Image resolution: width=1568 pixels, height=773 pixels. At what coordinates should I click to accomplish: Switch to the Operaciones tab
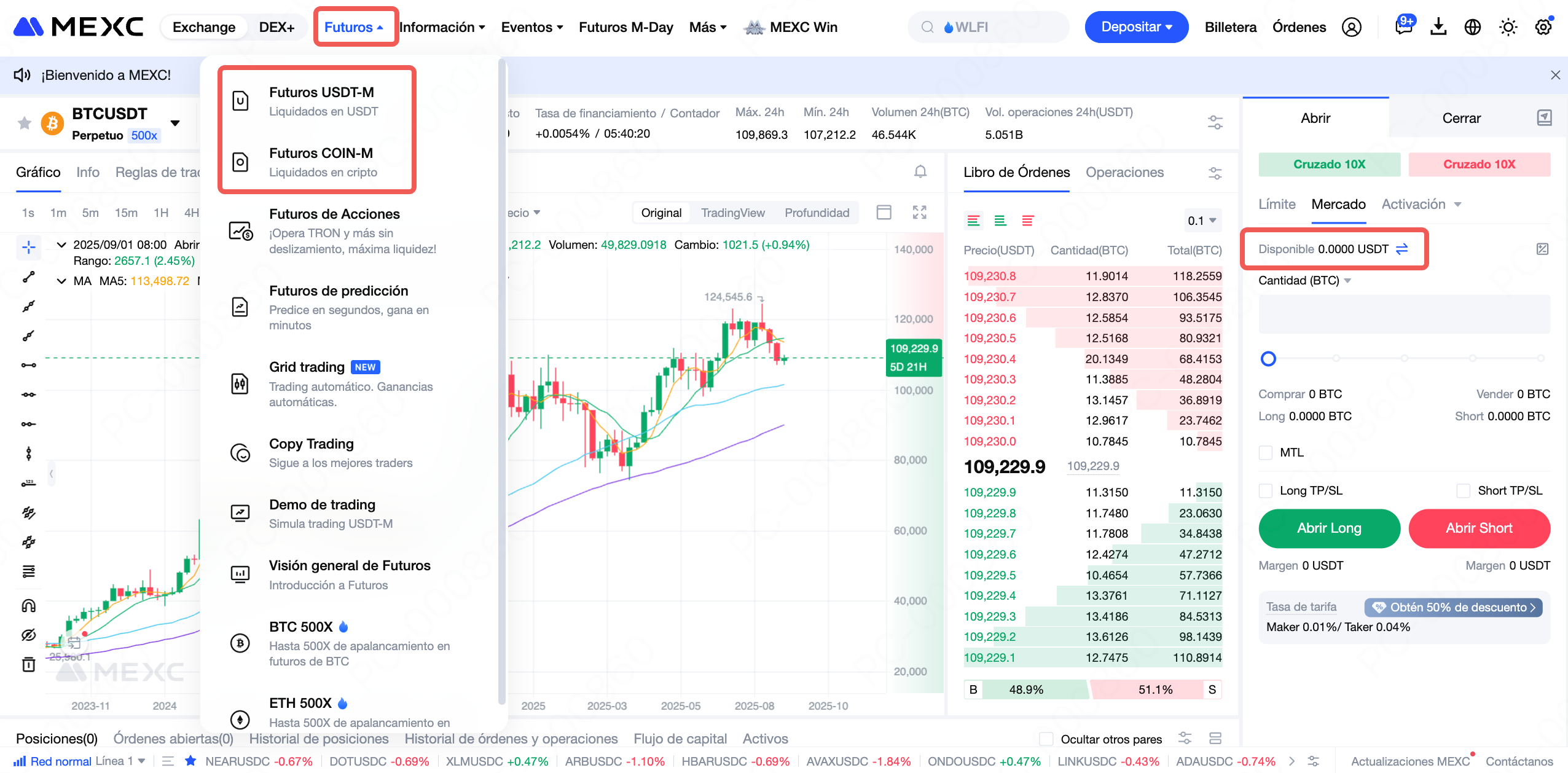coord(1124,173)
